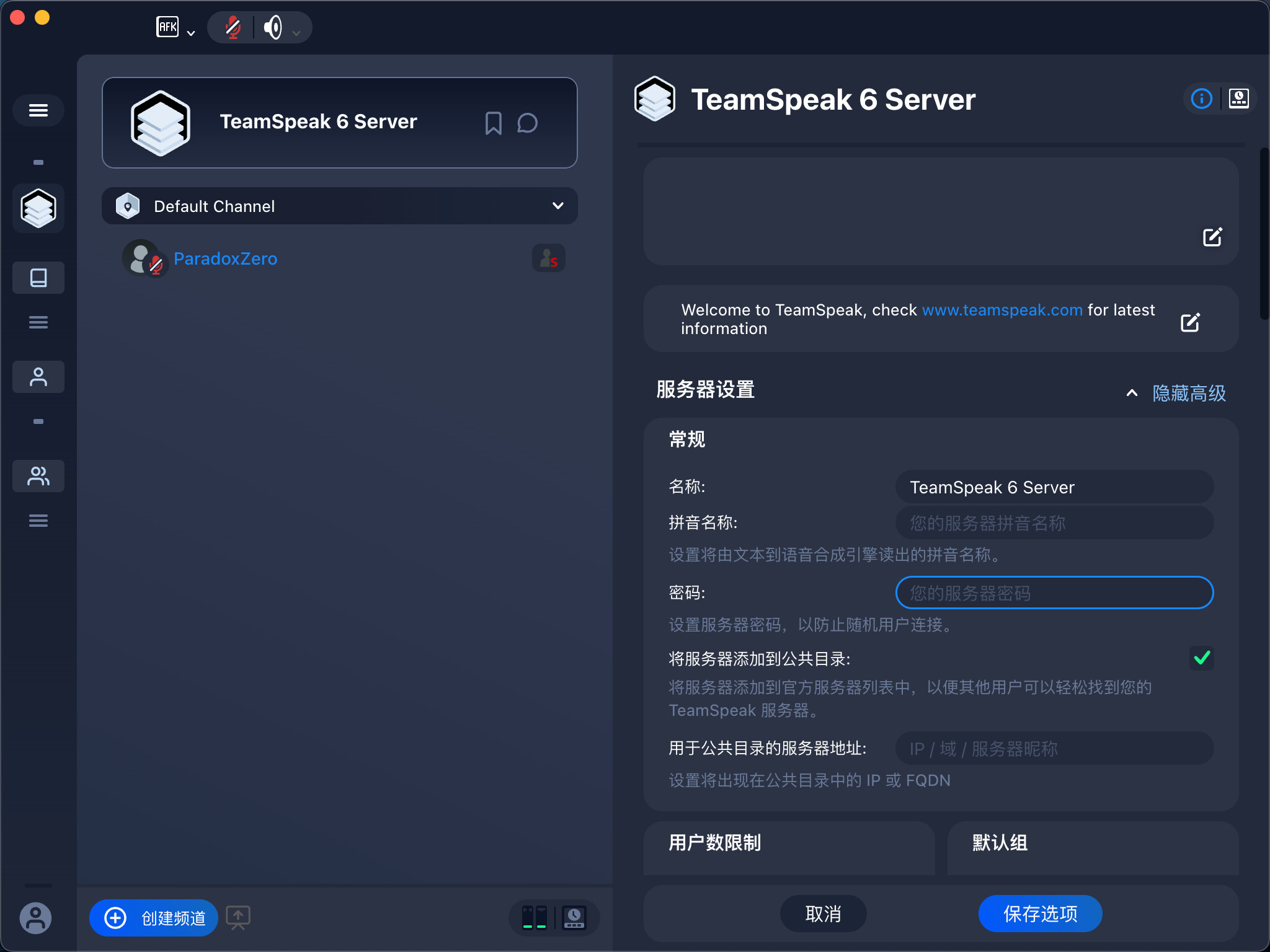Expand the list lines below groups icon
Image resolution: width=1270 pixels, height=952 pixels.
click(x=38, y=521)
